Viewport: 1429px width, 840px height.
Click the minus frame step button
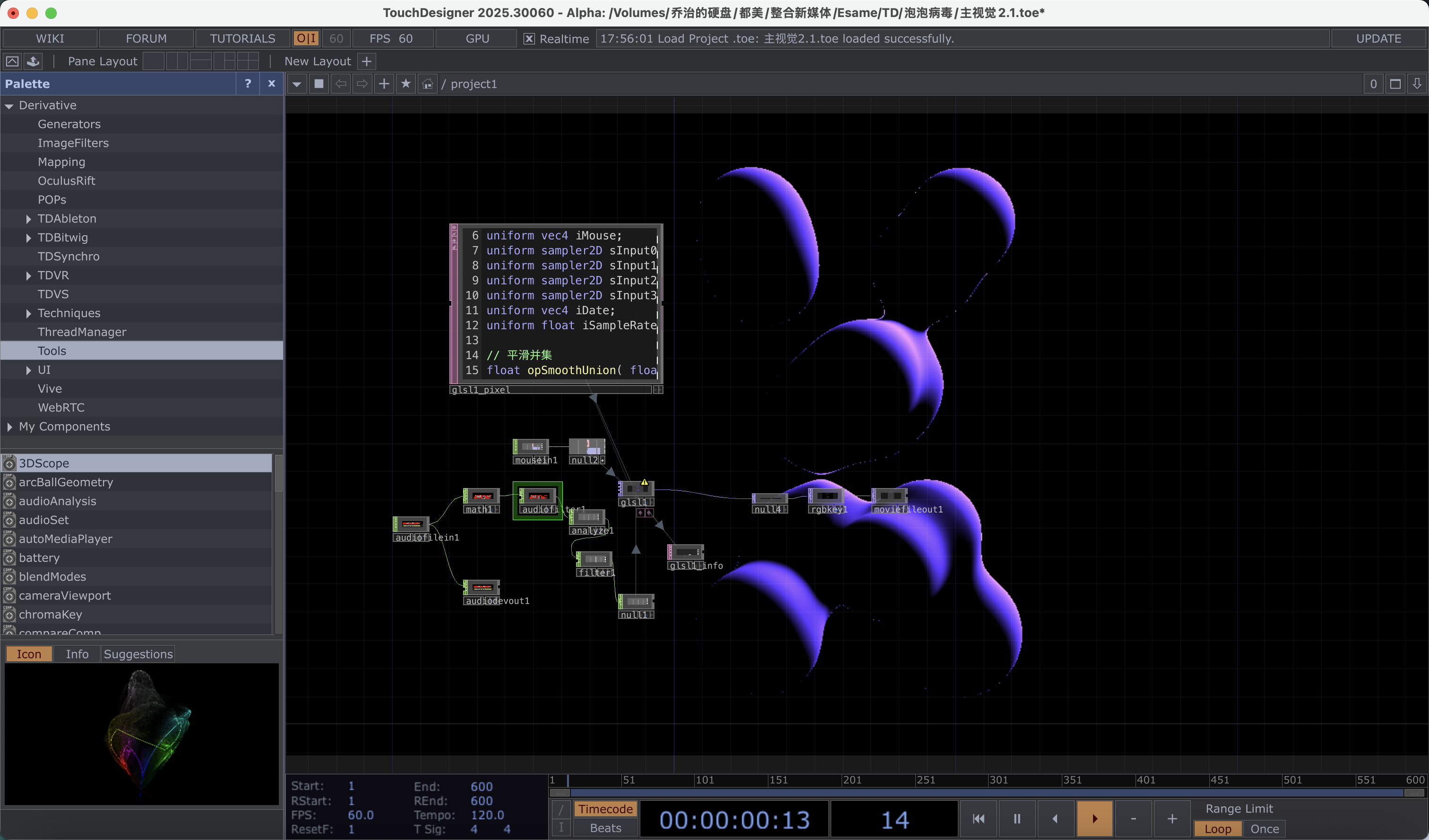pos(1133,818)
